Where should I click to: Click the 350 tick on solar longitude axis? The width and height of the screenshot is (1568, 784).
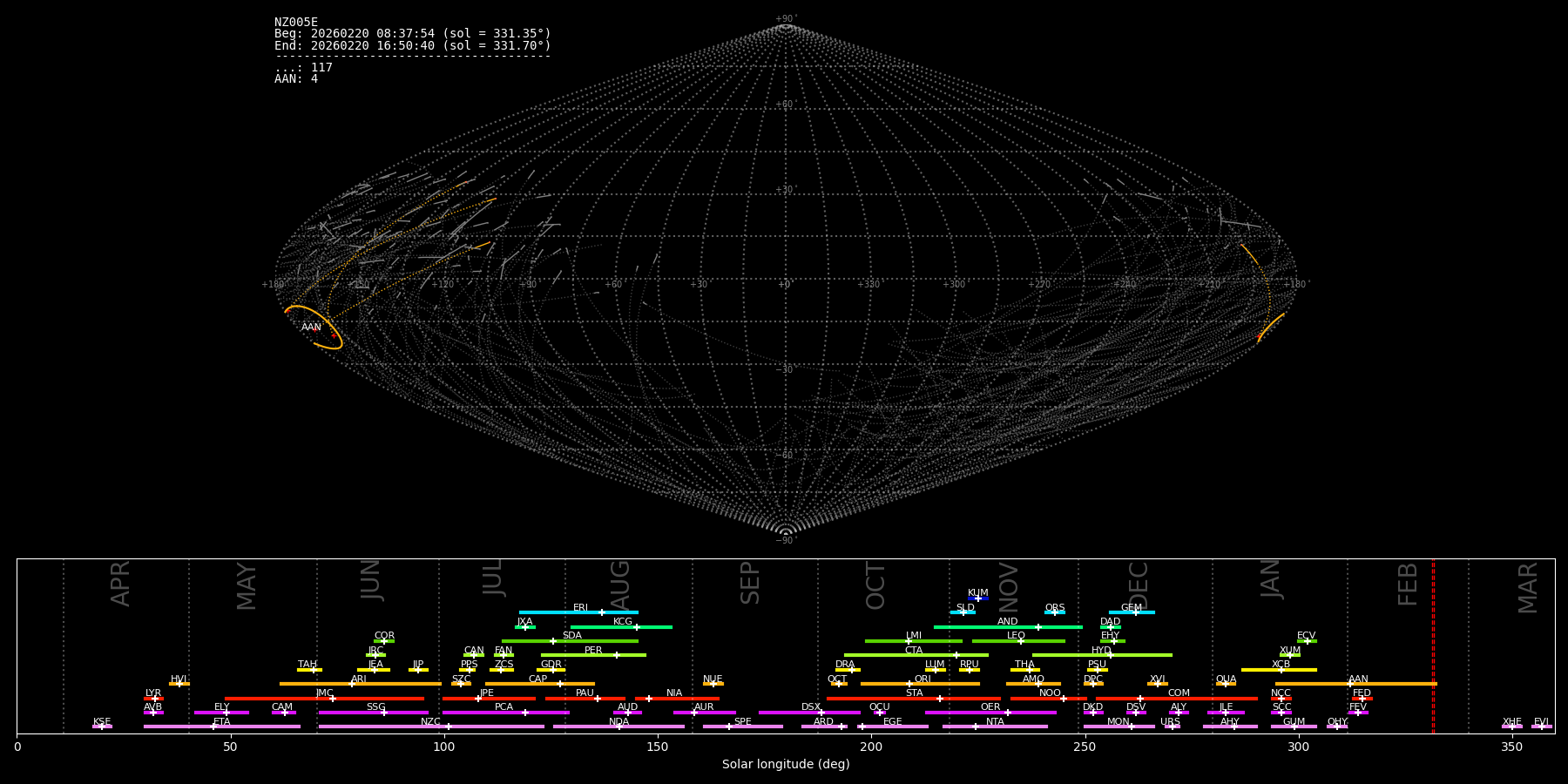tap(1512, 747)
